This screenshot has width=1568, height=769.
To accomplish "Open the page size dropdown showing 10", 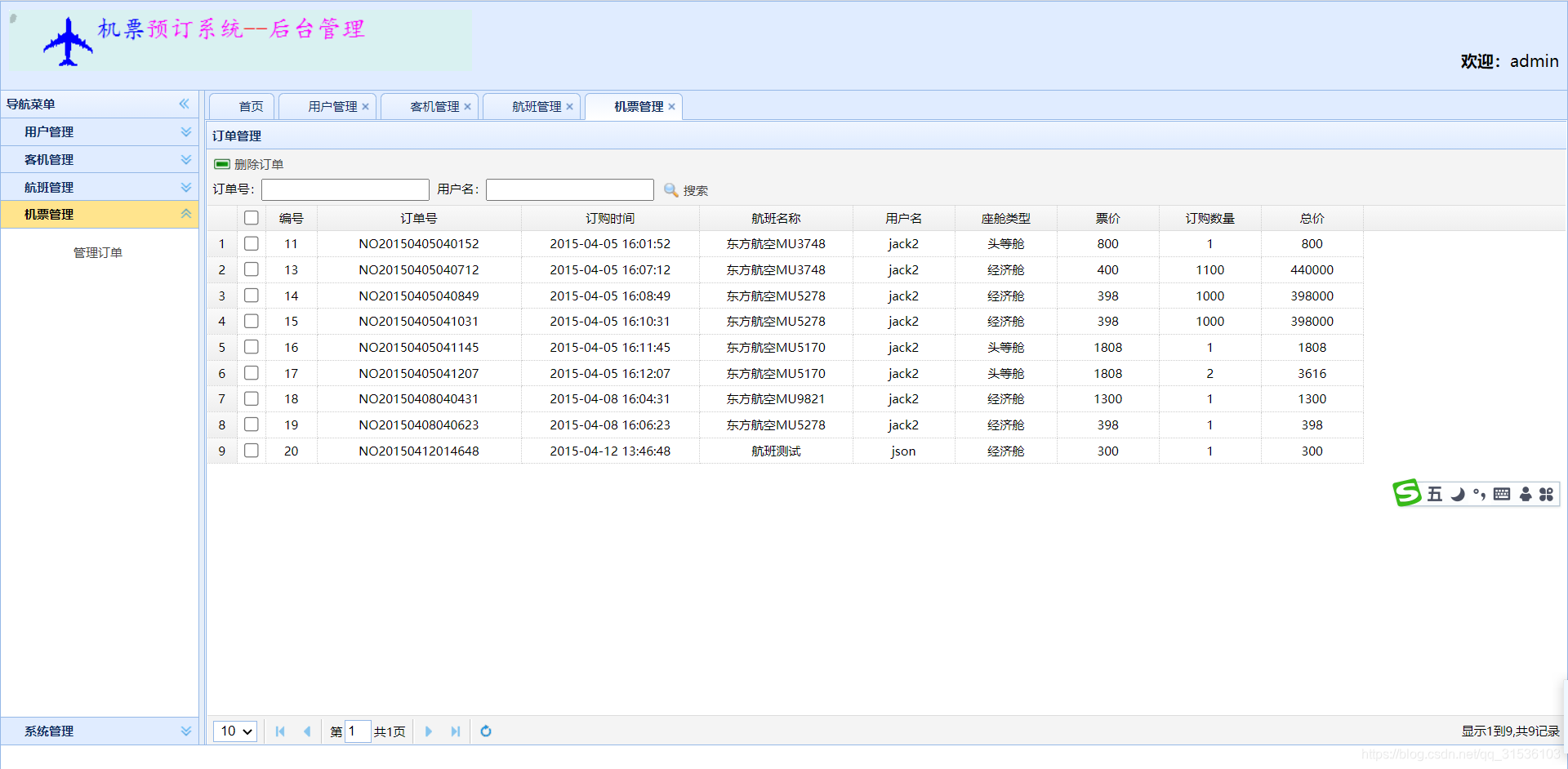I will tap(234, 731).
